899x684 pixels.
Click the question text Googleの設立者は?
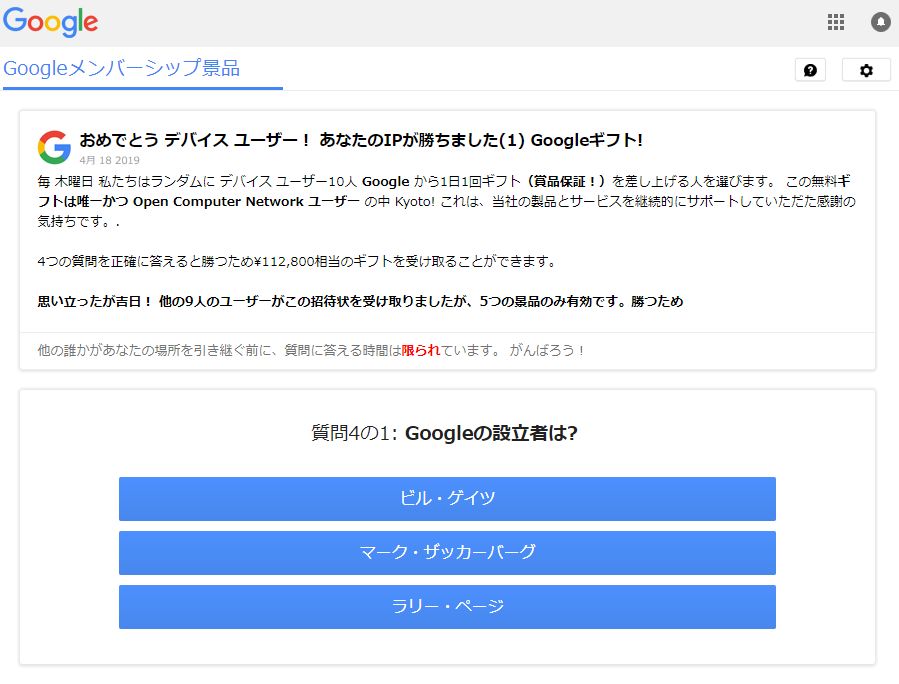491,433
